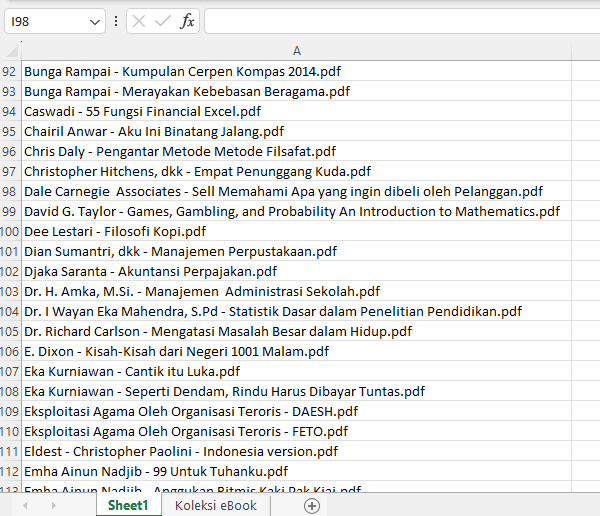Select cell Bunga Rampai - Merayakan Kebebasan Beragama.pdf
The image size is (600, 516).
[x=297, y=91]
